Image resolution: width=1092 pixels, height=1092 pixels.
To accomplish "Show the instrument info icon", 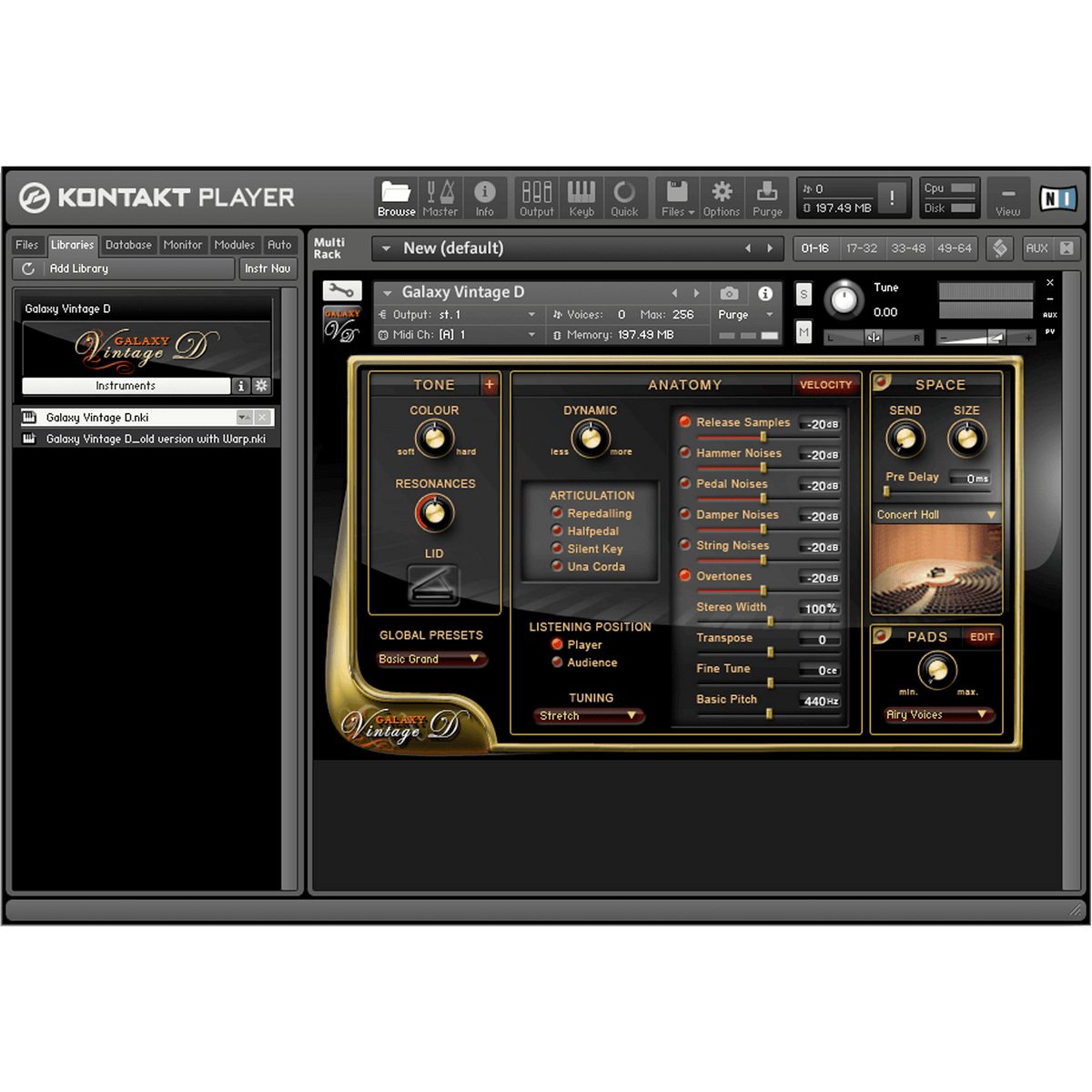I will point(765,293).
